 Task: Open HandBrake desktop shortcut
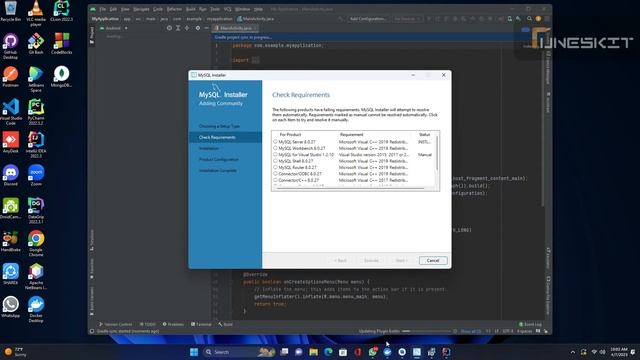(x=11, y=241)
